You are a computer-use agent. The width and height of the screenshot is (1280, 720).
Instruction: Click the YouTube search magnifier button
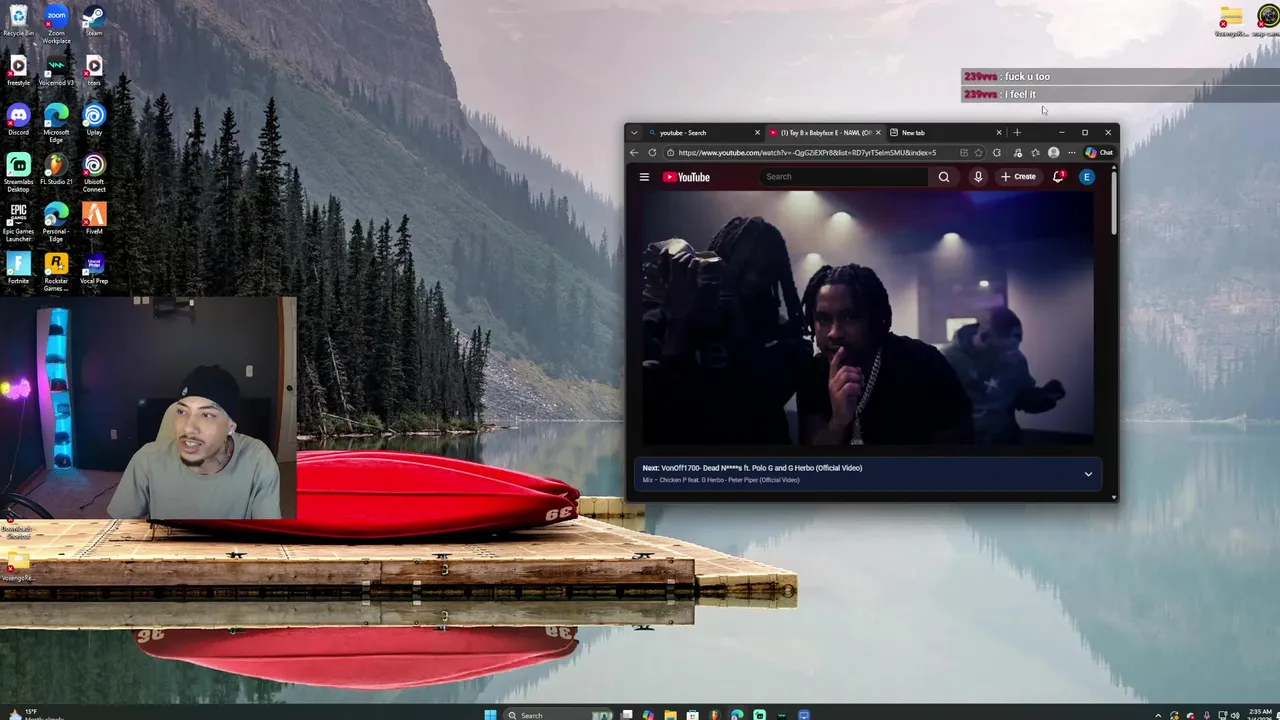coord(943,177)
